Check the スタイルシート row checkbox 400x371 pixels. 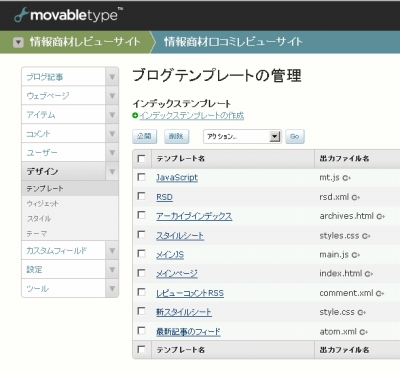(141, 235)
